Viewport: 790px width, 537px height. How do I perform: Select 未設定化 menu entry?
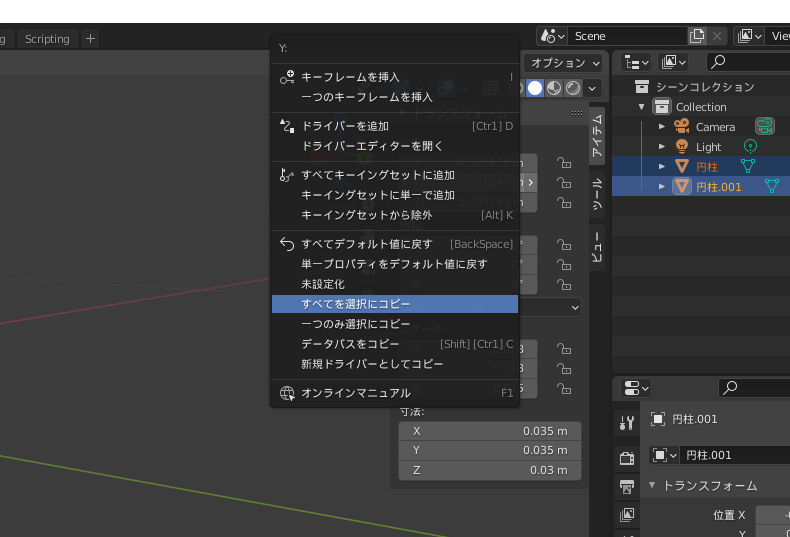394,284
